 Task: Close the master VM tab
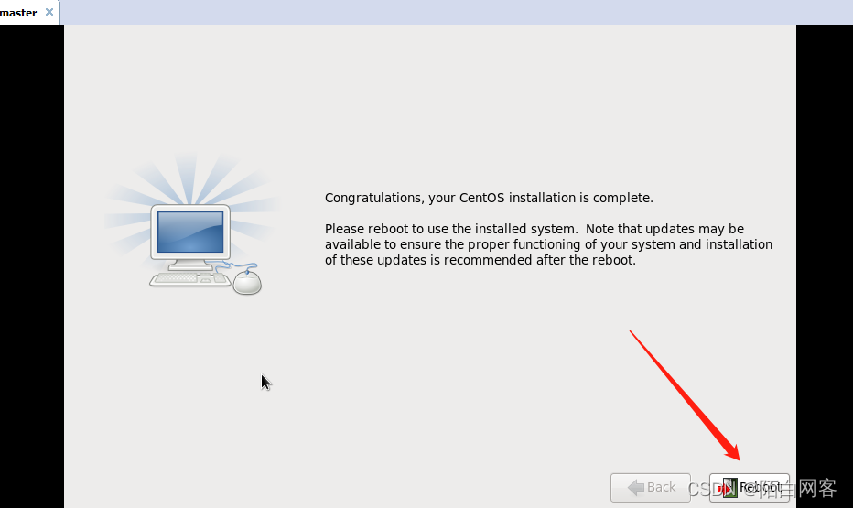pos(49,12)
